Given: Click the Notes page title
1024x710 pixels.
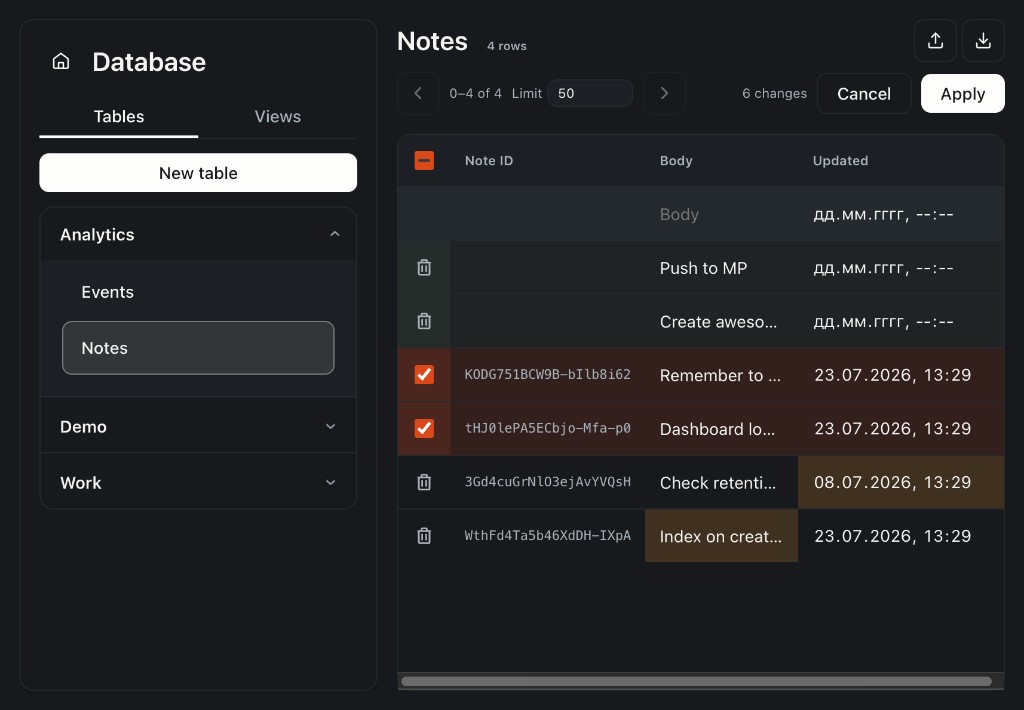Looking at the screenshot, I should click(x=432, y=41).
